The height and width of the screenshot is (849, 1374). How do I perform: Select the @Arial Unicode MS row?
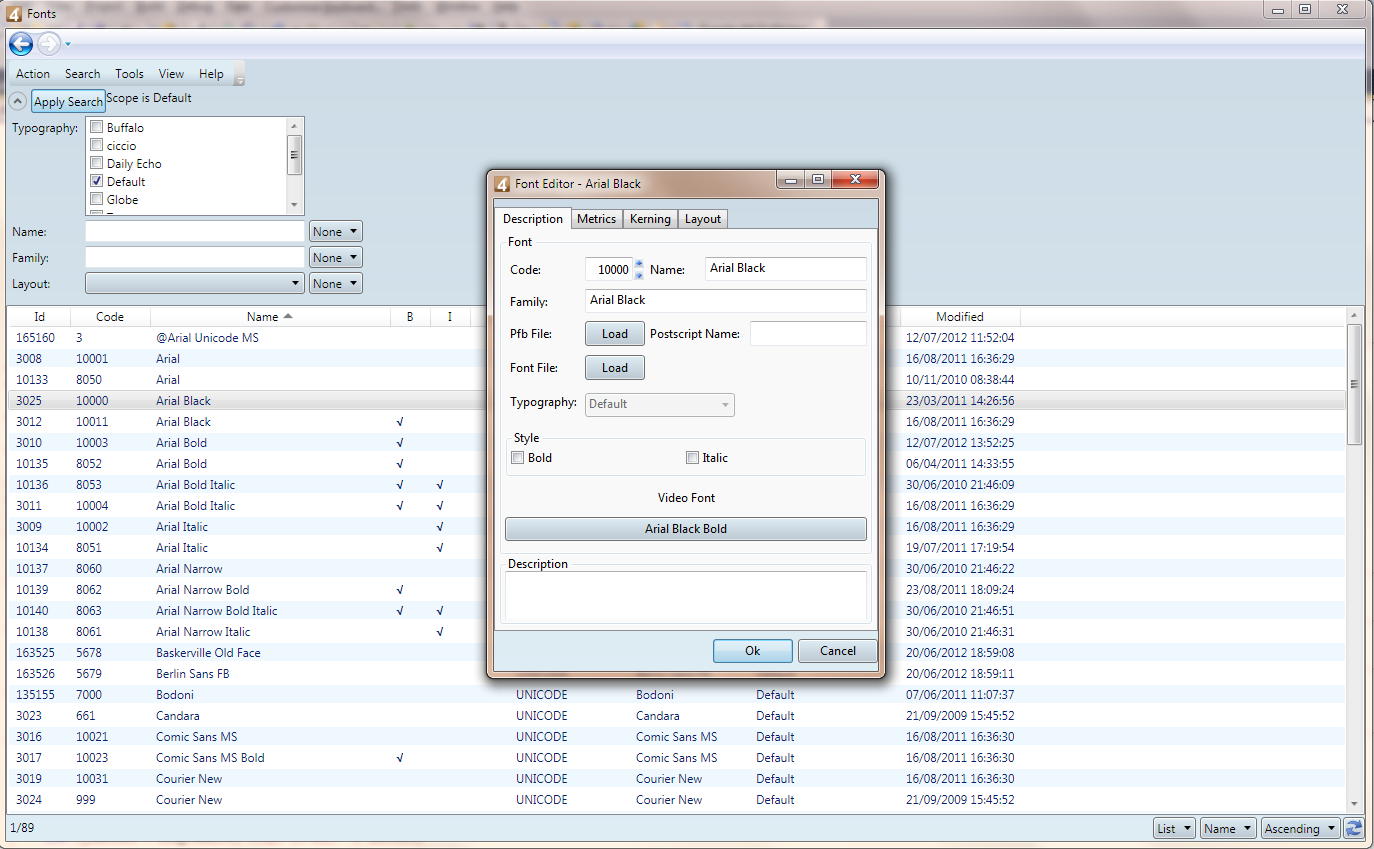(x=677, y=338)
